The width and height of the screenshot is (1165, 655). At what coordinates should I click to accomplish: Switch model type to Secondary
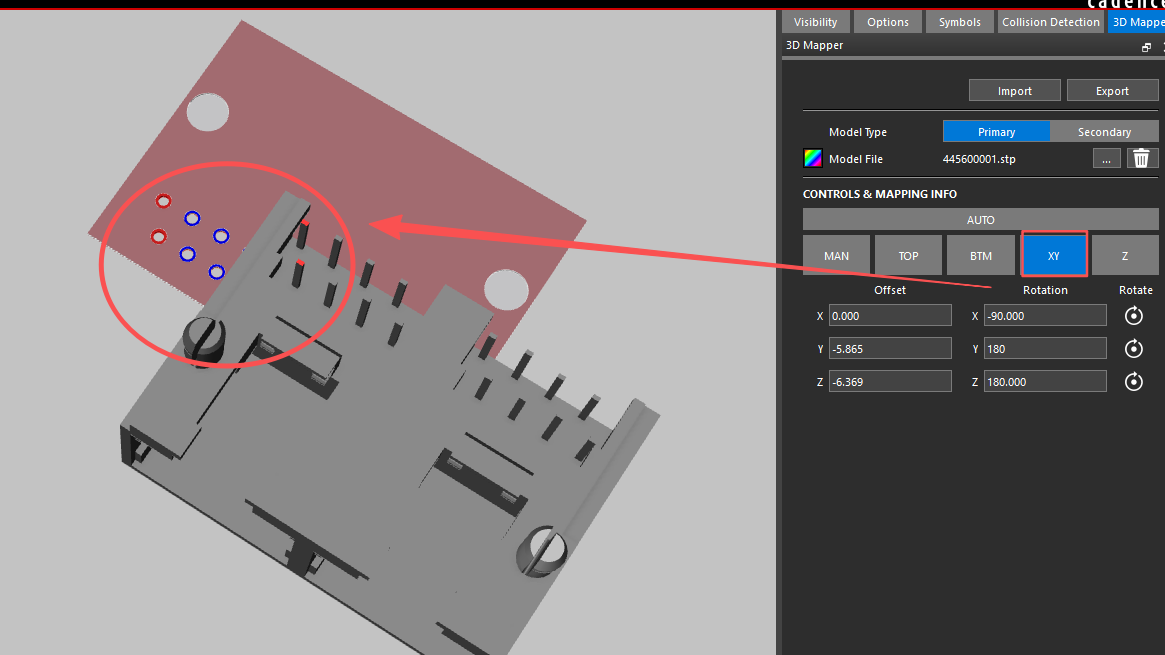click(1104, 132)
